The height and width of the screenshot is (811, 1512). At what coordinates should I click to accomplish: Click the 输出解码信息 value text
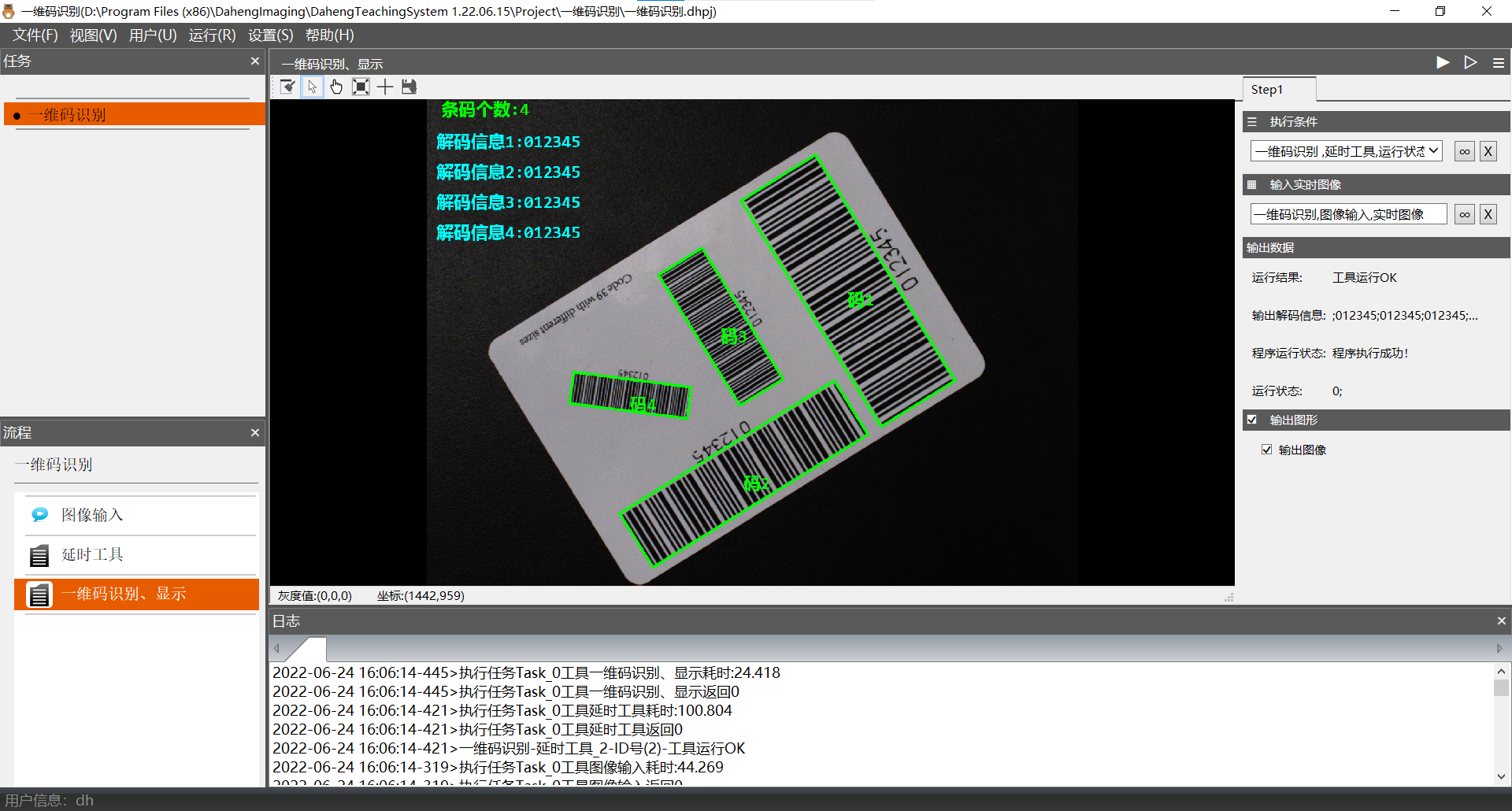click(1405, 316)
